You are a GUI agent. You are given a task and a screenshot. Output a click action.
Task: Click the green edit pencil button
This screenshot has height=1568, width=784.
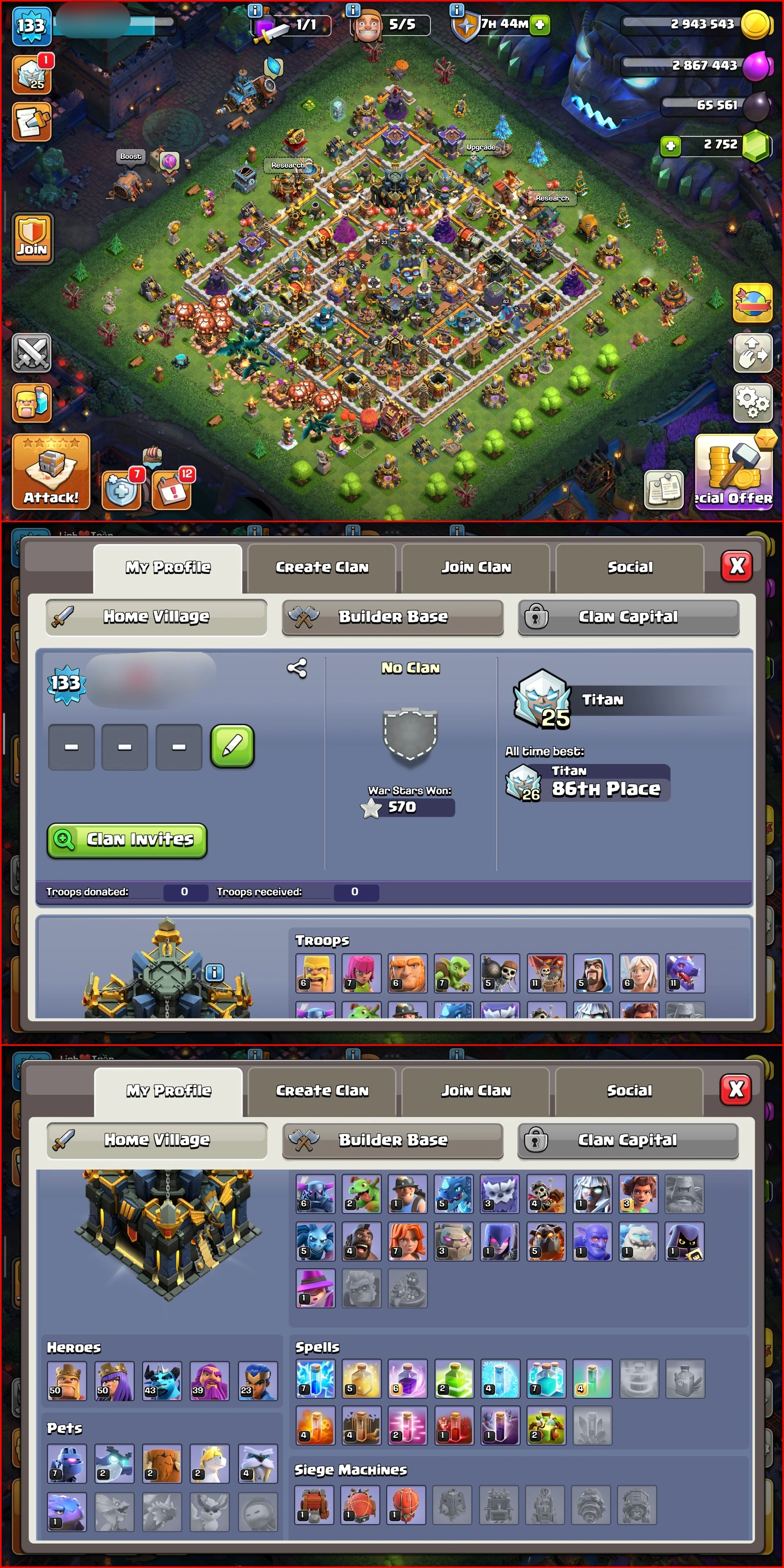(x=232, y=746)
